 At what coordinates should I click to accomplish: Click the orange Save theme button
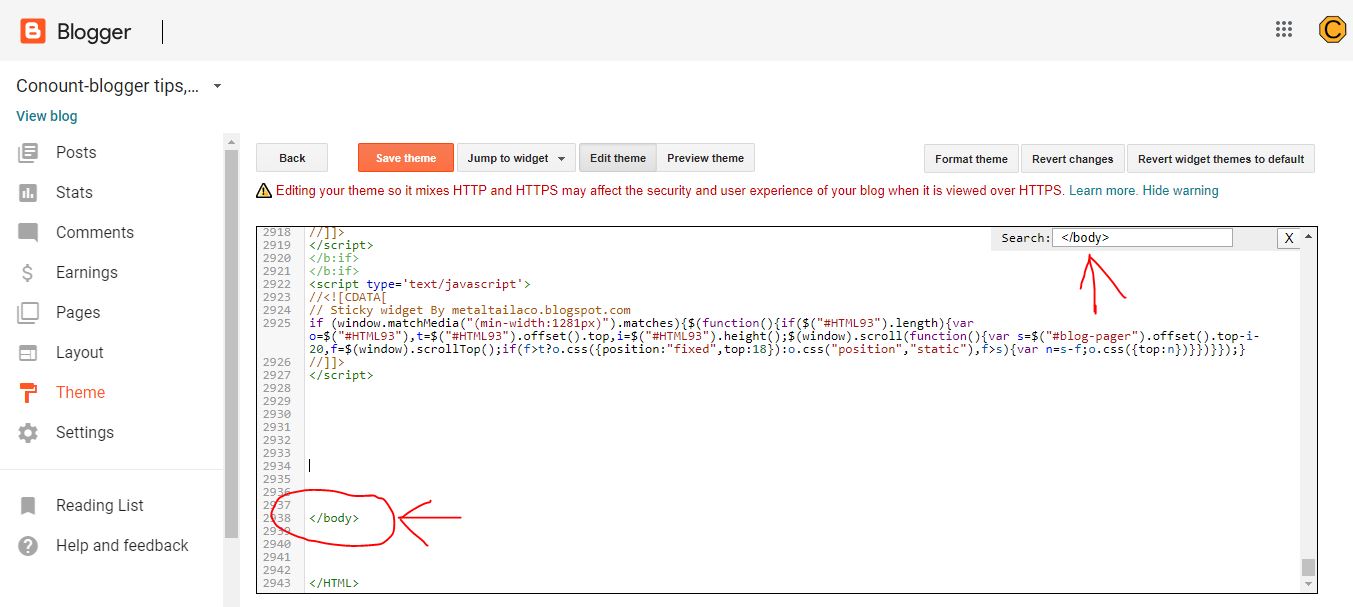point(406,158)
